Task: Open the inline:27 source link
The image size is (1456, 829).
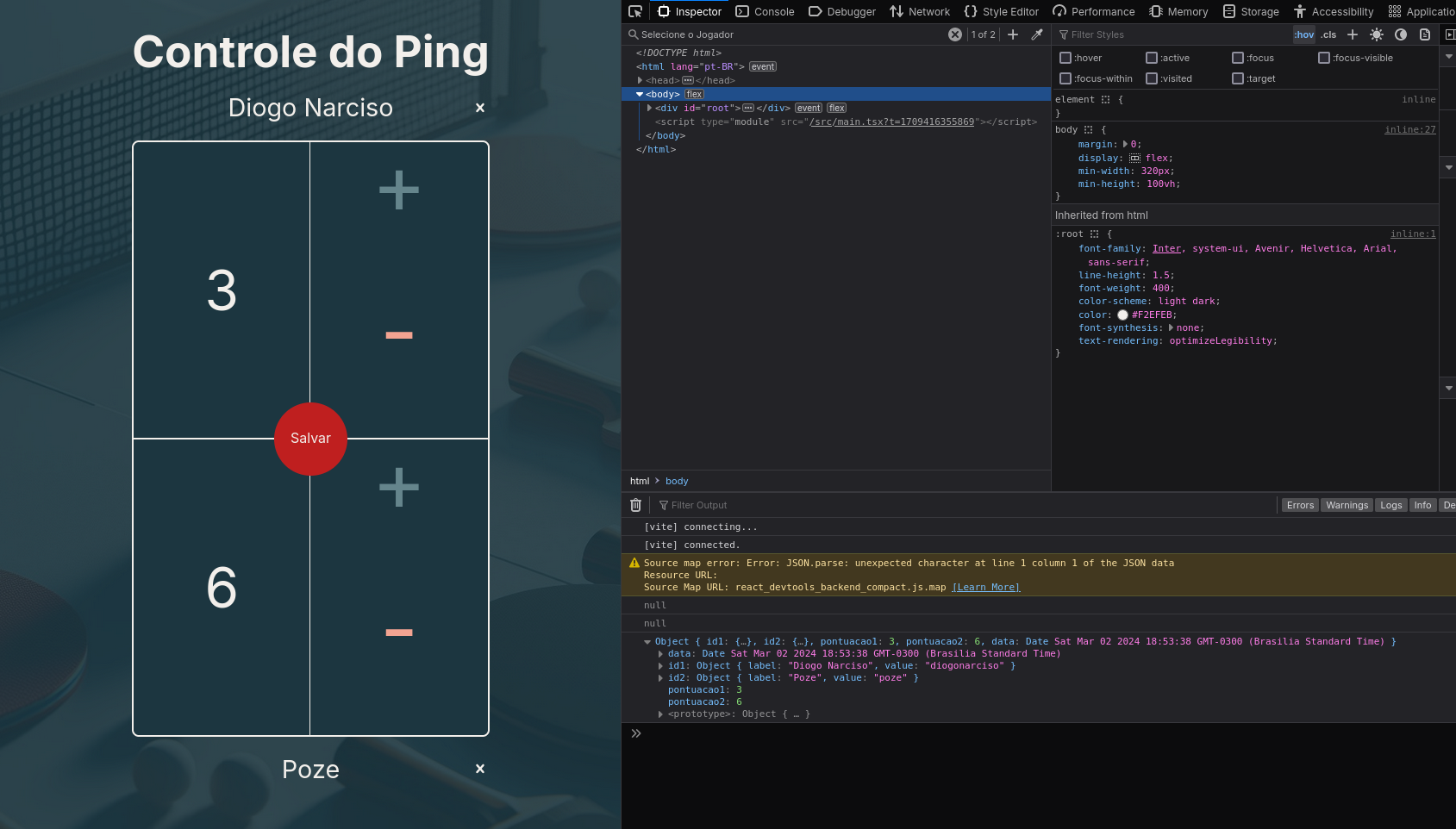Action: click(x=1410, y=130)
